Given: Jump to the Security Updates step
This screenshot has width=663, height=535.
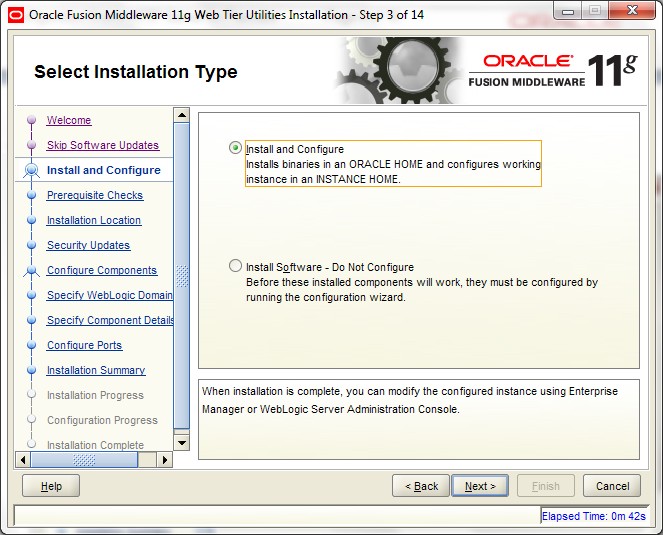Looking at the screenshot, I should [x=88, y=246].
